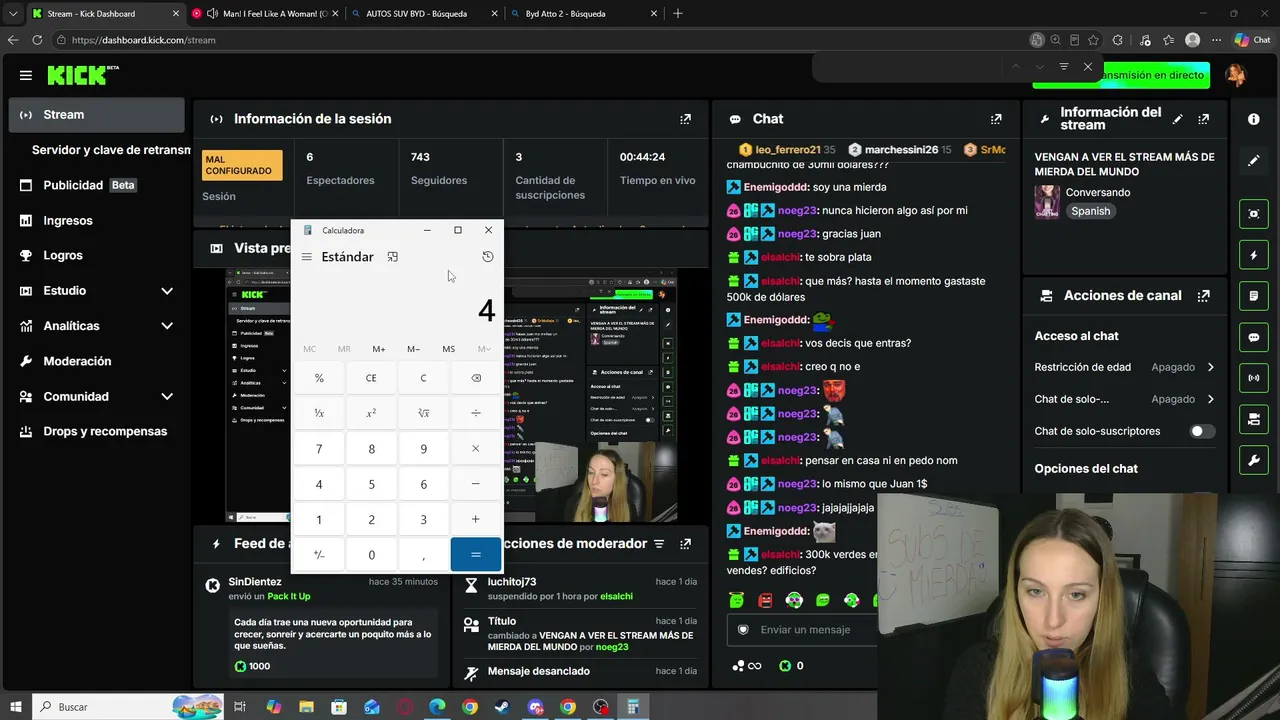Image resolution: width=1280 pixels, height=720 pixels.
Task: Click the info icon in right sidebar
Action: (1254, 119)
